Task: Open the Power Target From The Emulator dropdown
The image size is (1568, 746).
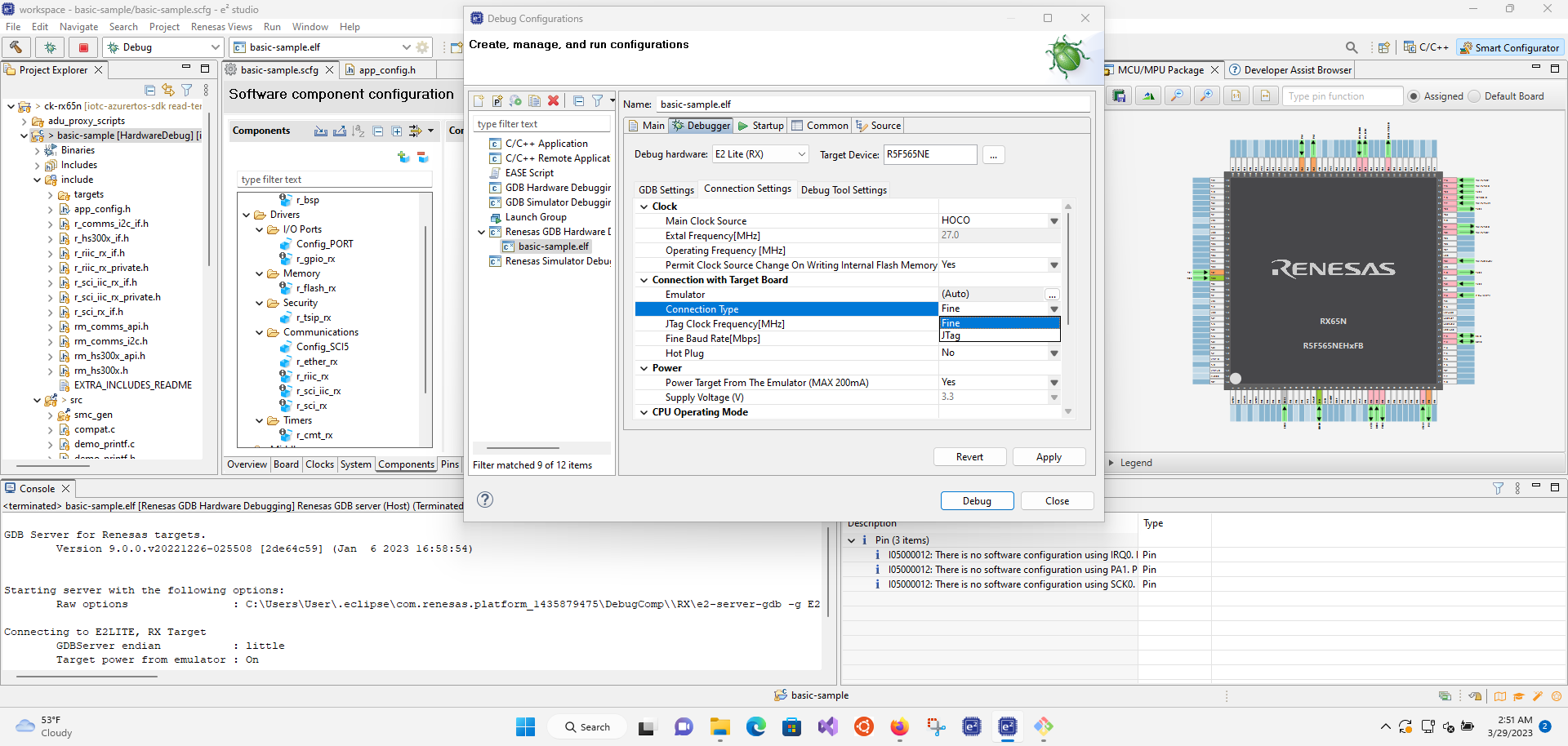Action: click(x=1054, y=383)
